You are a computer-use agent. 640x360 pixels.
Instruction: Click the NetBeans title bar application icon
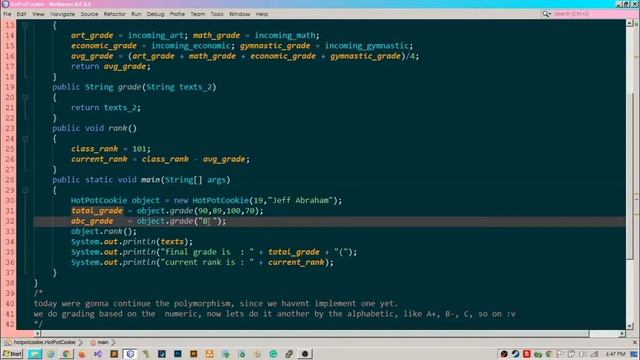coord(5,4)
